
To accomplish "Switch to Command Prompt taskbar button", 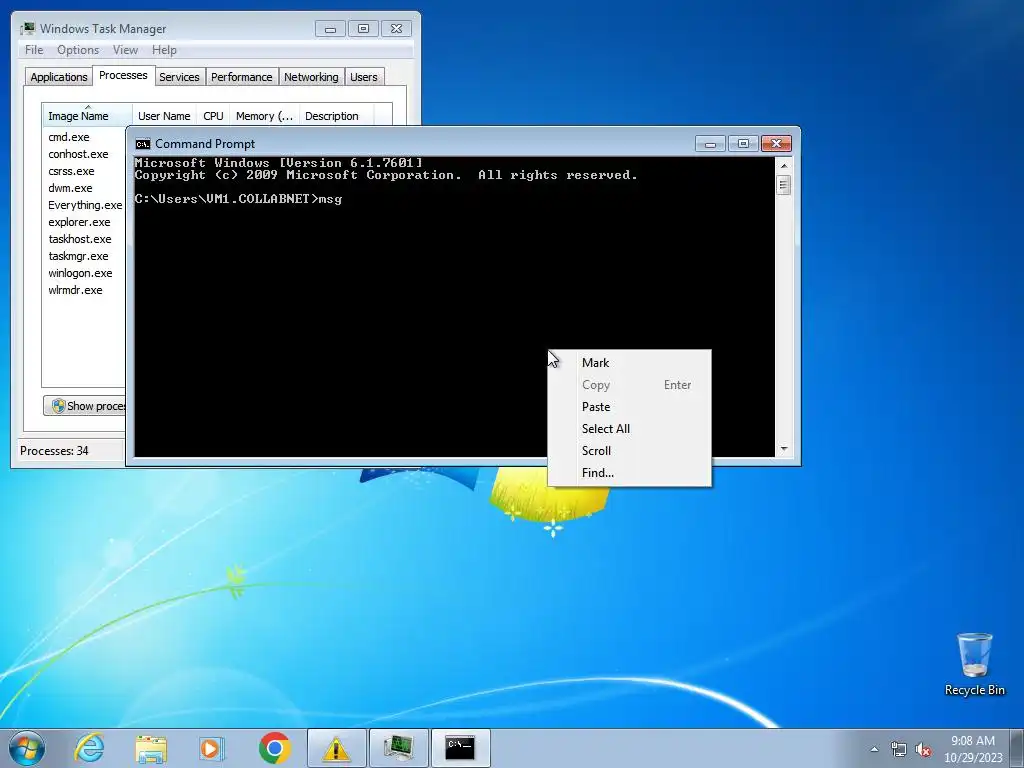I will coord(460,748).
